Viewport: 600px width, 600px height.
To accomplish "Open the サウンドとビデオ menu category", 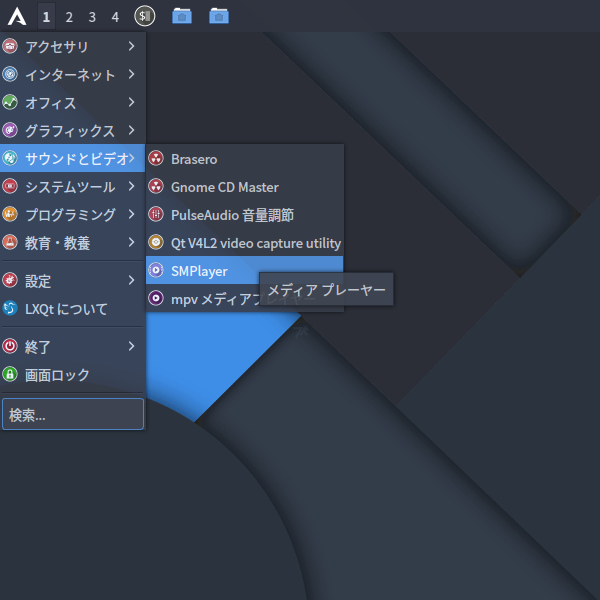I will [72, 158].
